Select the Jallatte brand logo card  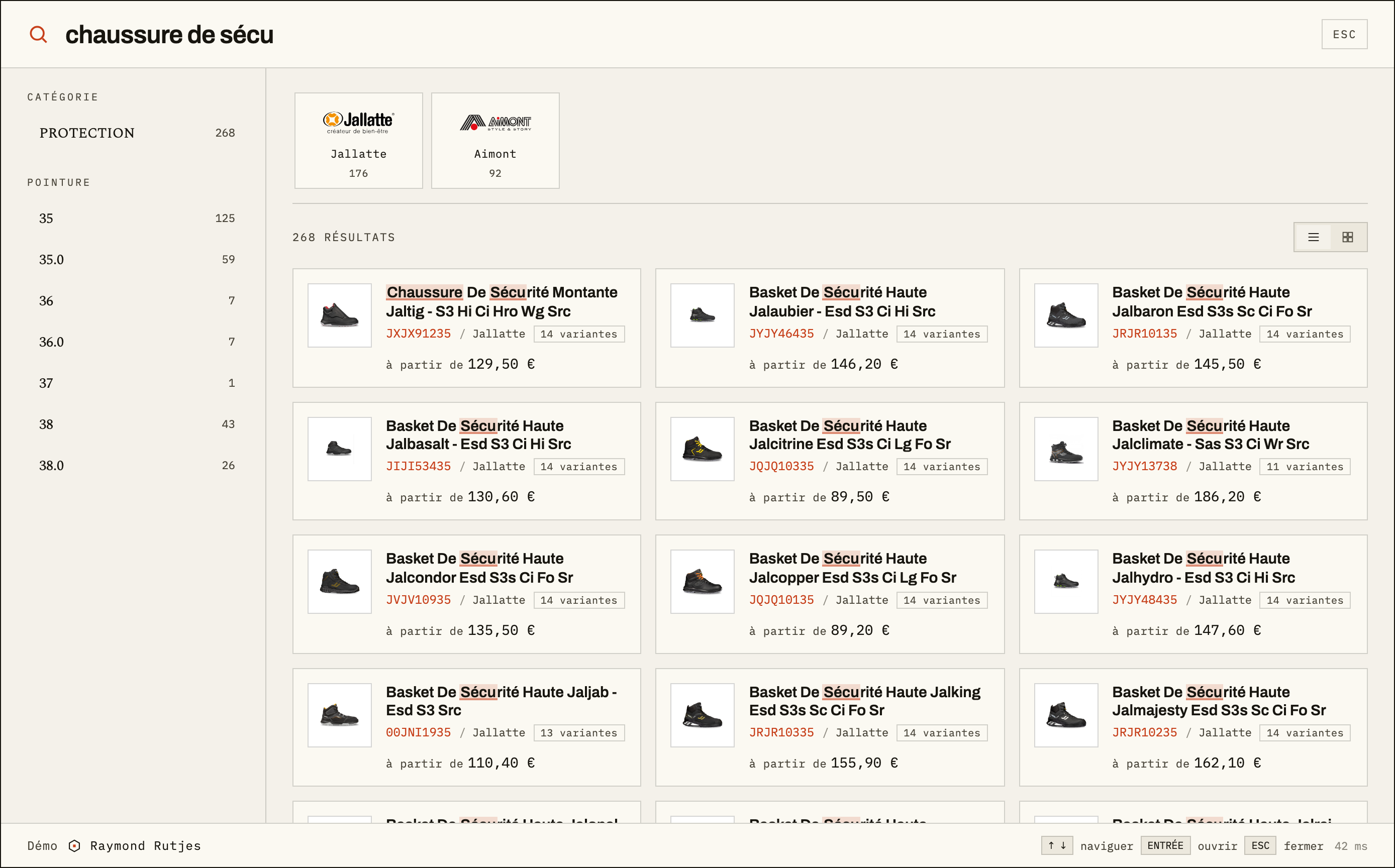click(358, 141)
